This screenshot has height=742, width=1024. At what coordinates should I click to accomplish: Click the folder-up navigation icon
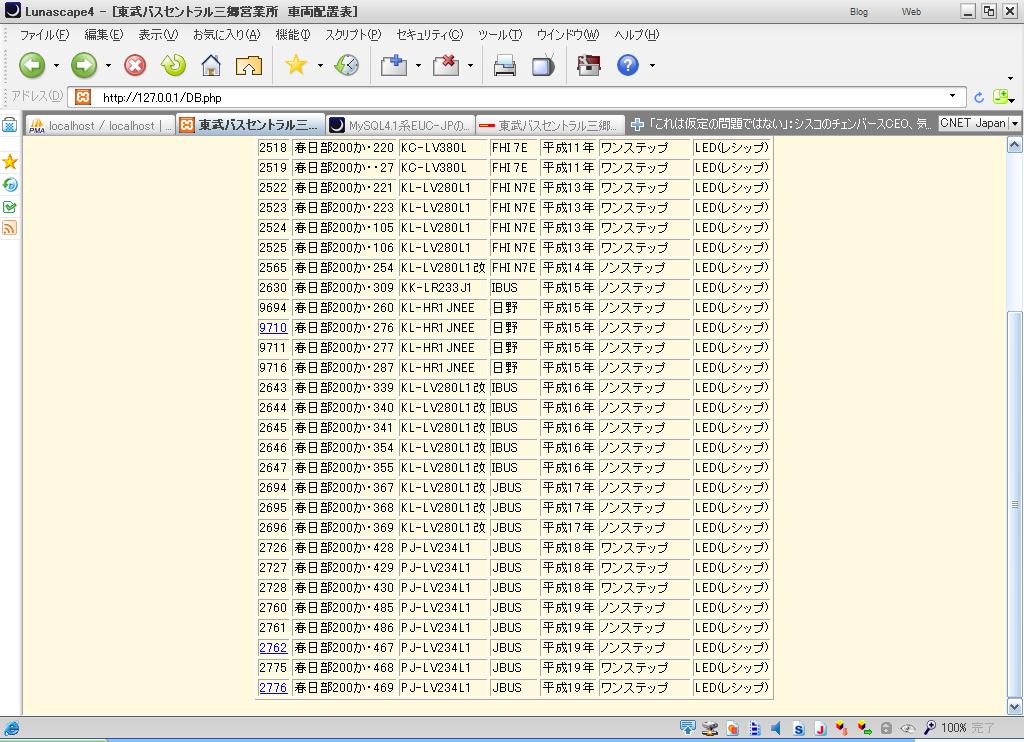[248, 65]
